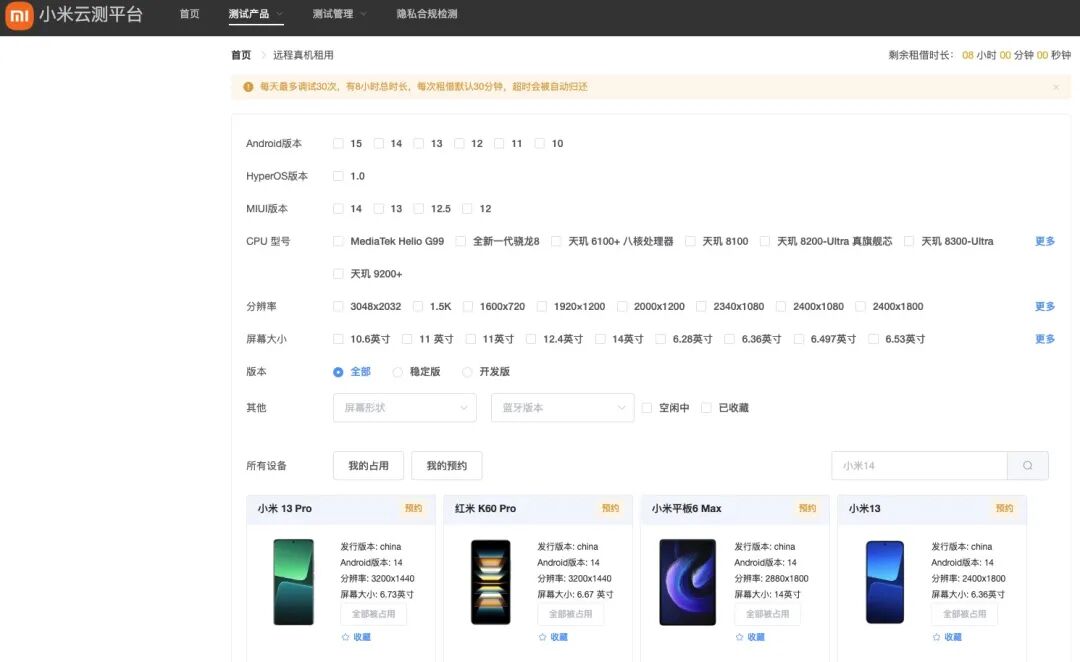Check Android版本 10 checkbox
The height and width of the screenshot is (662, 1080).
tap(540, 143)
